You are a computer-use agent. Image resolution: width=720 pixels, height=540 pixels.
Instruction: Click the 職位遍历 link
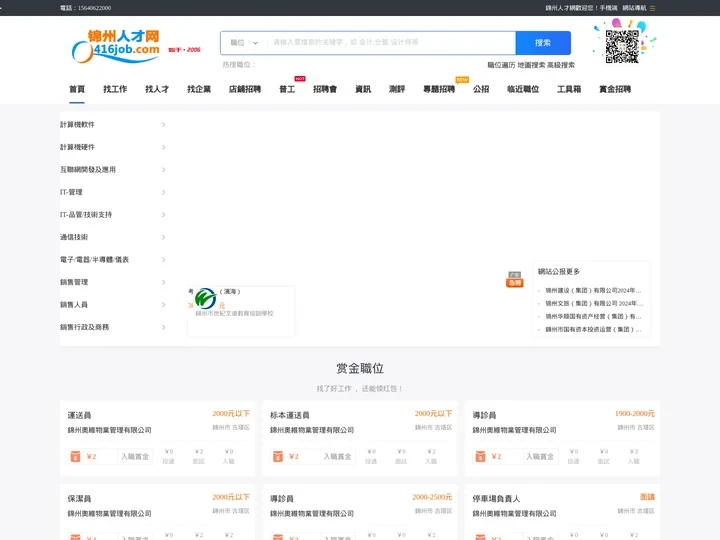click(501, 65)
